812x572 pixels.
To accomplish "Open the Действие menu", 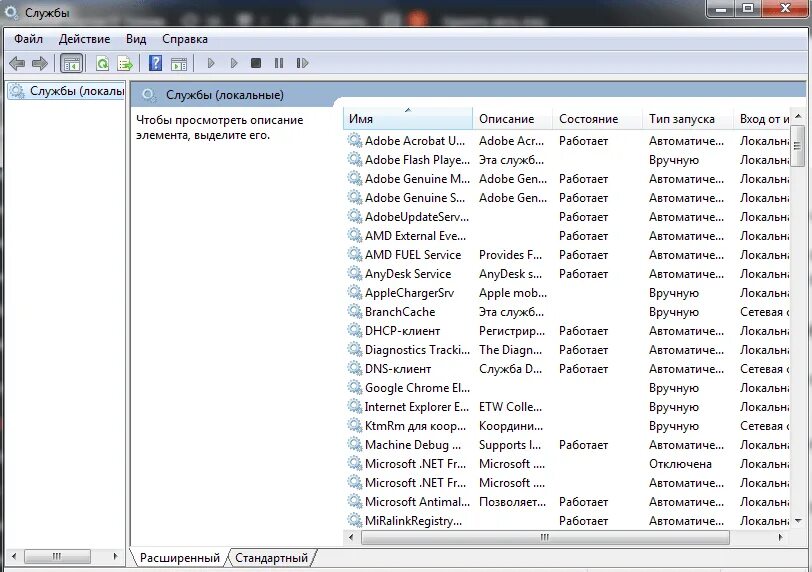I will 84,39.
